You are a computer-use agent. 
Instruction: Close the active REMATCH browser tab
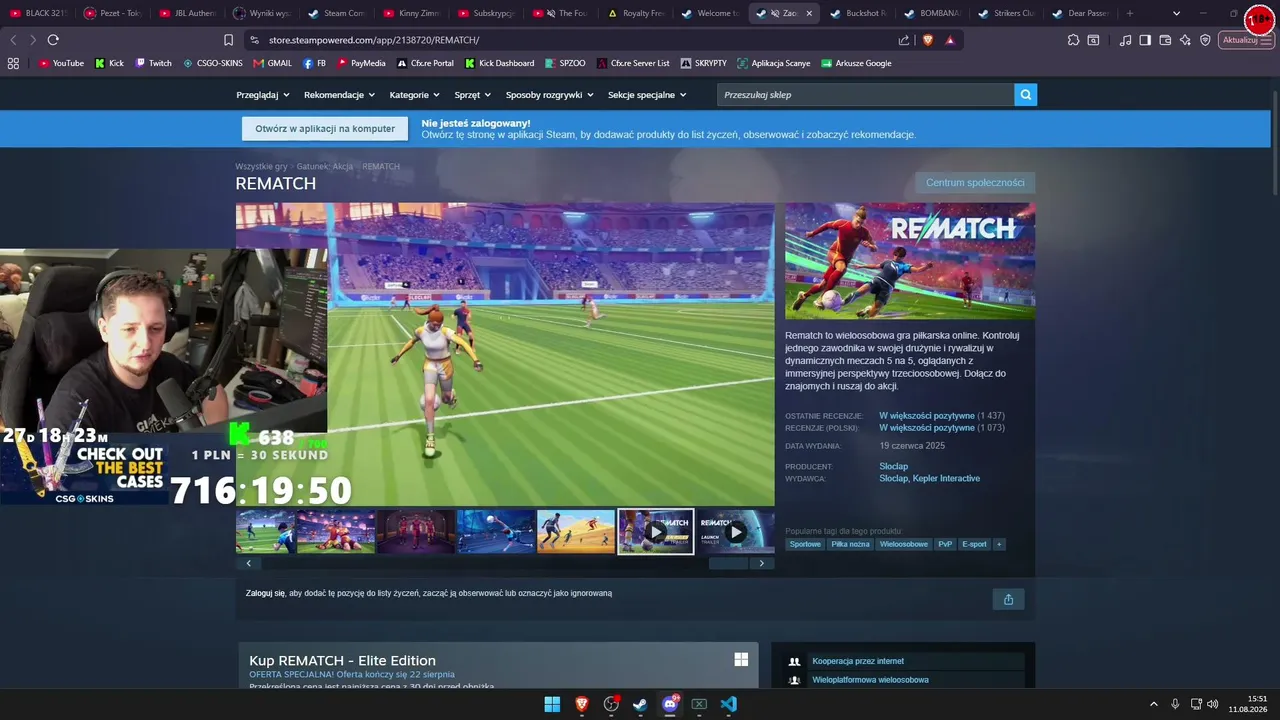coord(809,13)
